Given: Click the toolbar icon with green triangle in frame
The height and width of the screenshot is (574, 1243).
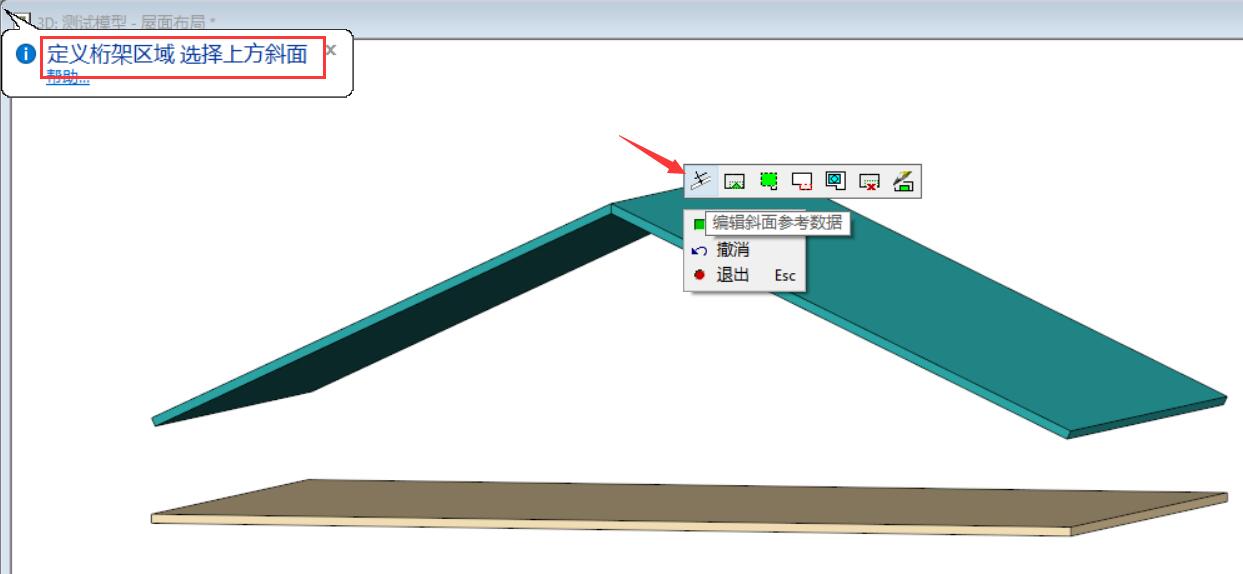Looking at the screenshot, I should 735,181.
